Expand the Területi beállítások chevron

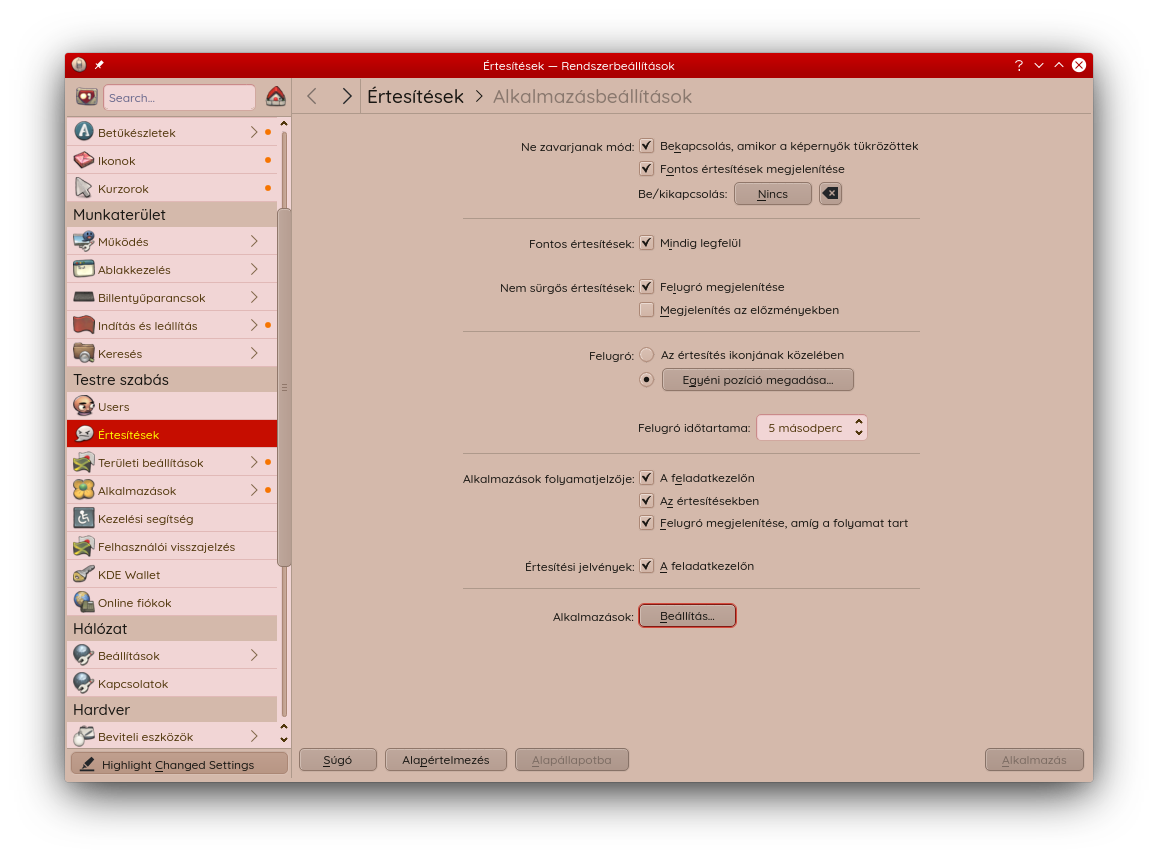254,462
